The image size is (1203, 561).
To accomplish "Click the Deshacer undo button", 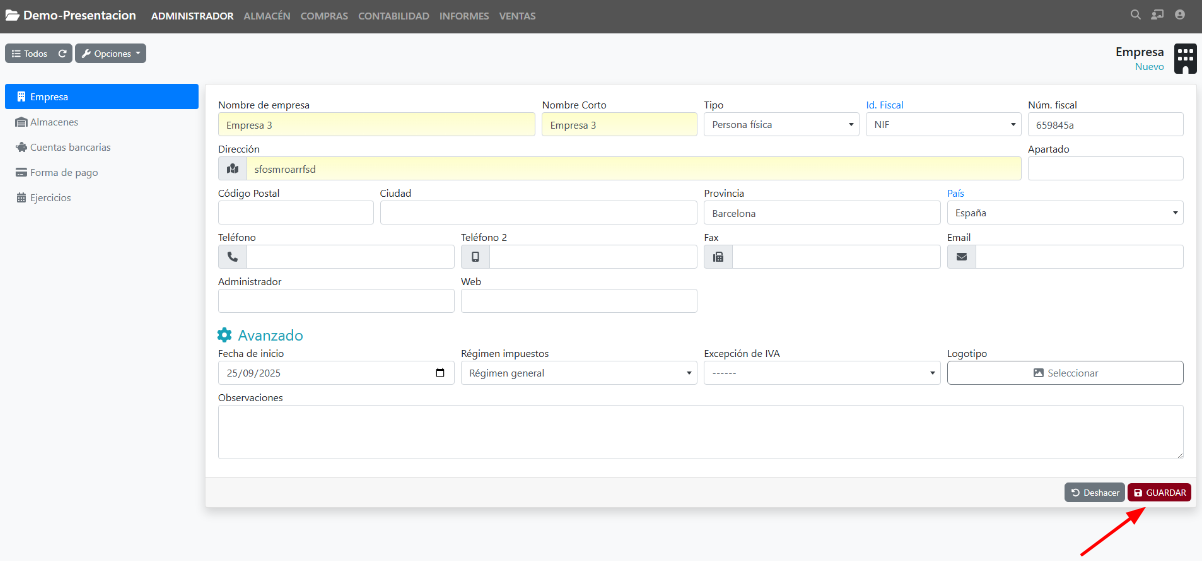I will click(x=1094, y=492).
